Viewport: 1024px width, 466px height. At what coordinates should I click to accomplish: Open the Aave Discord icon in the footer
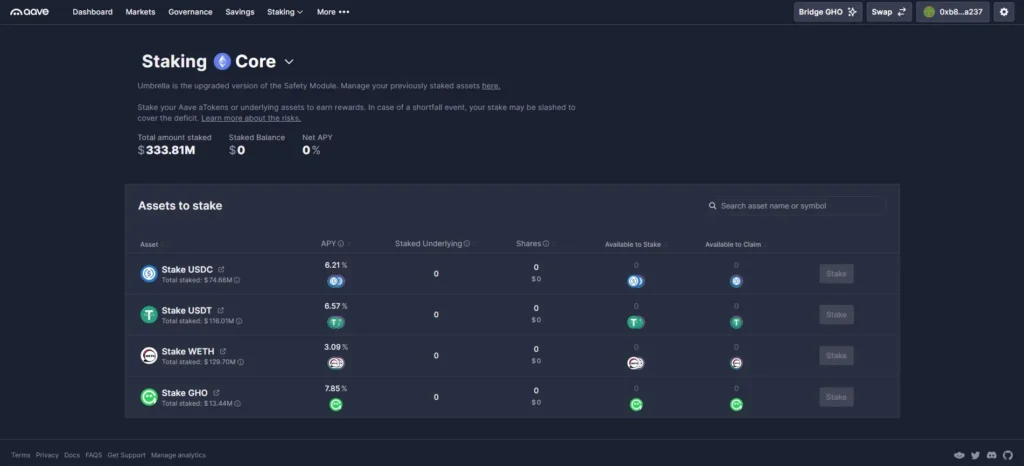tap(992, 455)
